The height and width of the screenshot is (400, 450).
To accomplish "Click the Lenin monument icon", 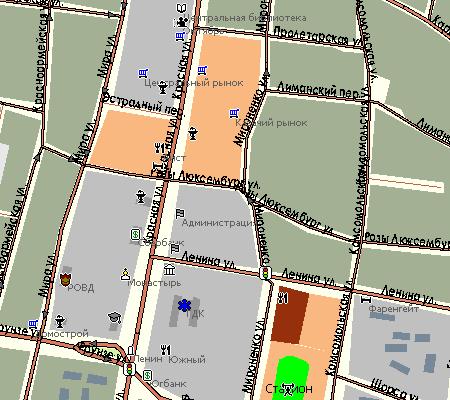I will coord(130,351).
